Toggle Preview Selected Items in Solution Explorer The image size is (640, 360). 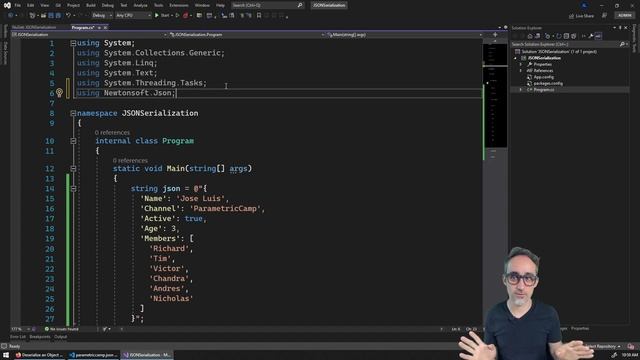coord(598,36)
